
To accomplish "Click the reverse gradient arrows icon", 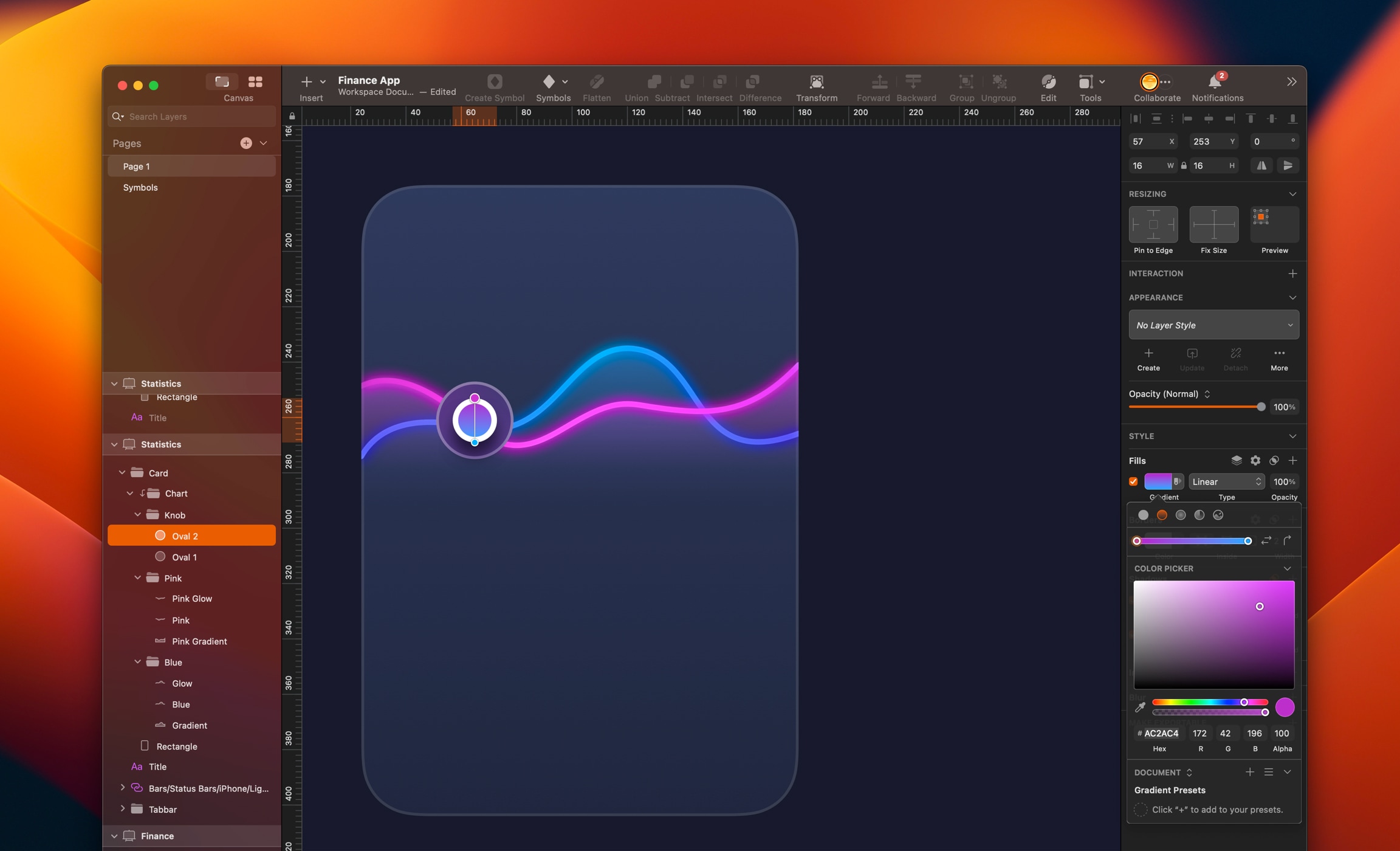I will pos(1266,540).
